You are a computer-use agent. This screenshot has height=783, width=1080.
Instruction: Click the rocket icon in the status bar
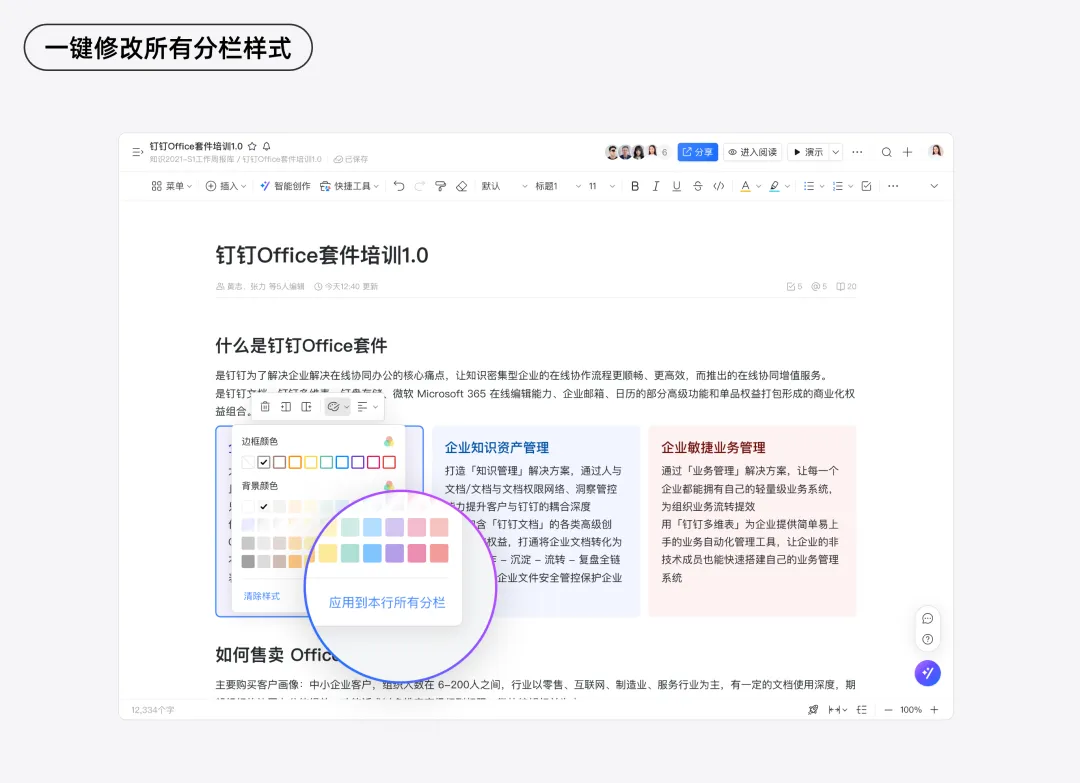pyautogui.click(x=813, y=710)
